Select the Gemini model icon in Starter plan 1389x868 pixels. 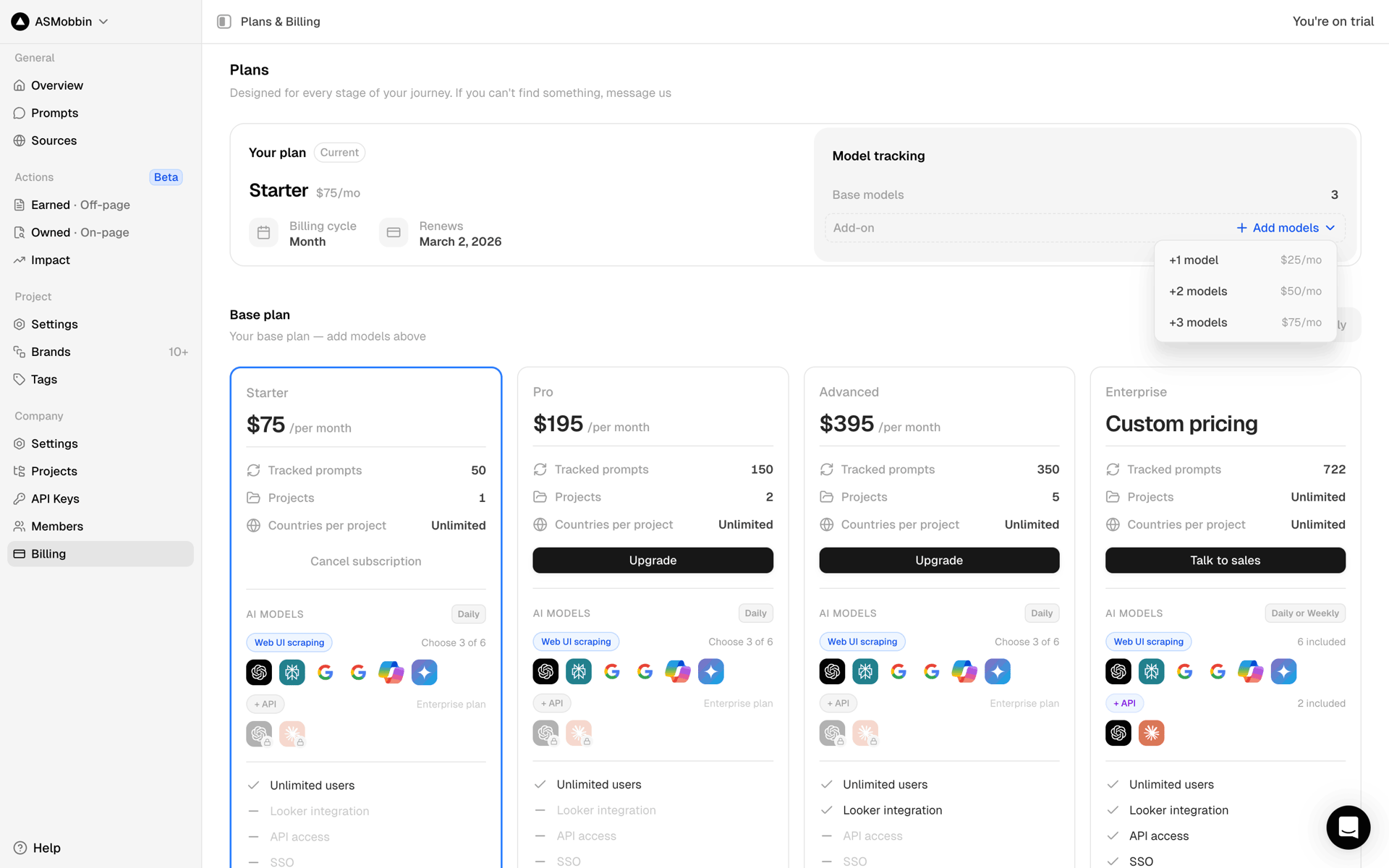coord(425,673)
